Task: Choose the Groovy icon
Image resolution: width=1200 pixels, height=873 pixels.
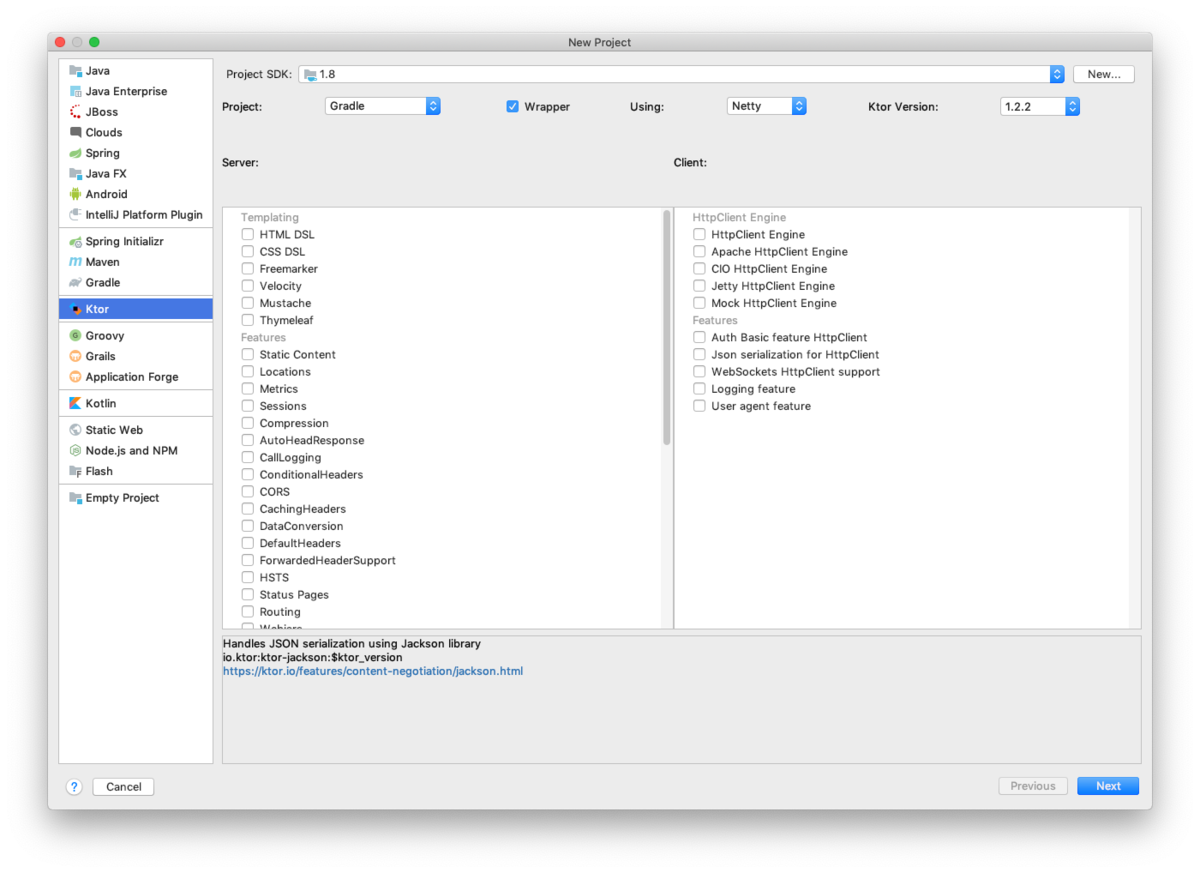Action: (75, 336)
